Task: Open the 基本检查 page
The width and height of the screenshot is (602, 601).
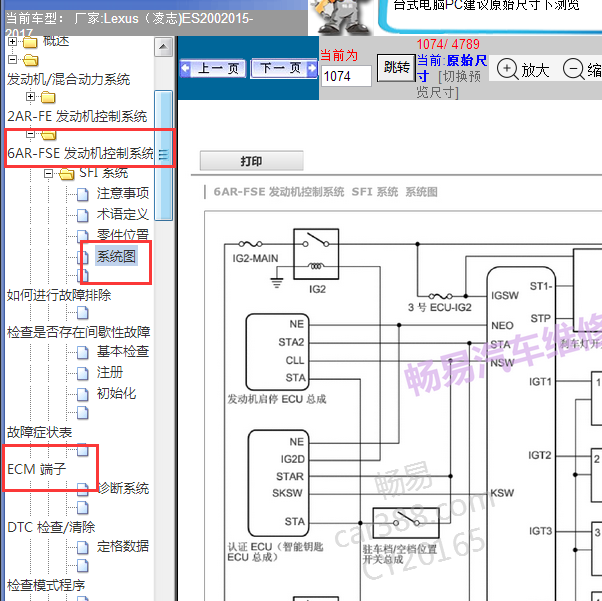Action: [x=123, y=351]
